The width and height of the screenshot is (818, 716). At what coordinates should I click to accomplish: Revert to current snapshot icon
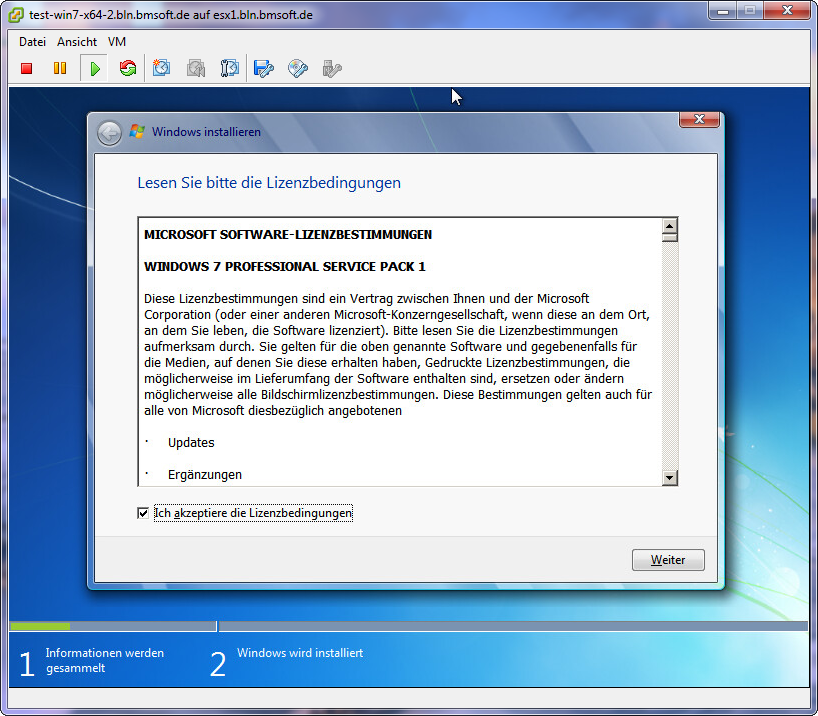[196, 68]
